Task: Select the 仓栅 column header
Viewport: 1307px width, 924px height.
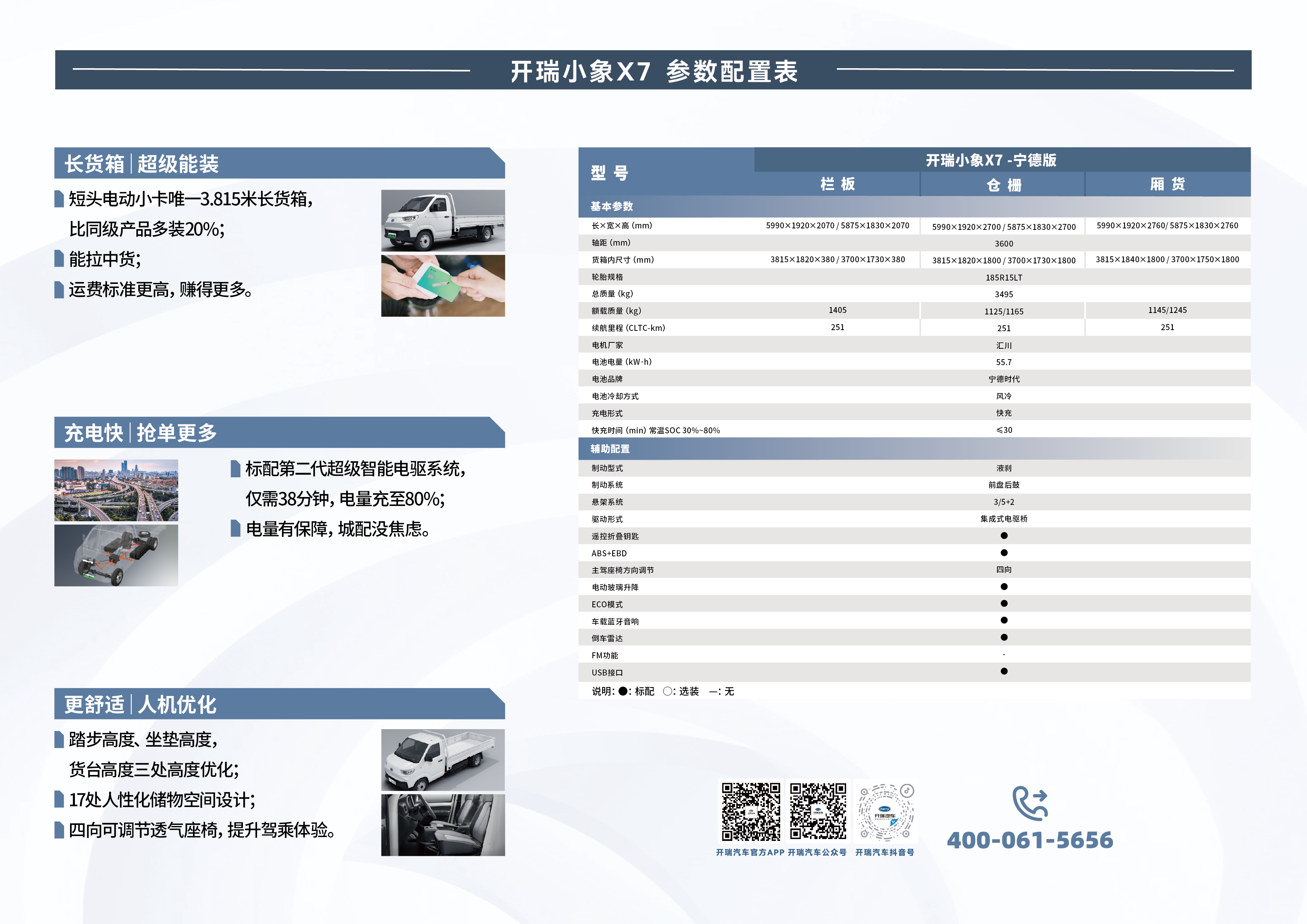Action: coord(1004,185)
